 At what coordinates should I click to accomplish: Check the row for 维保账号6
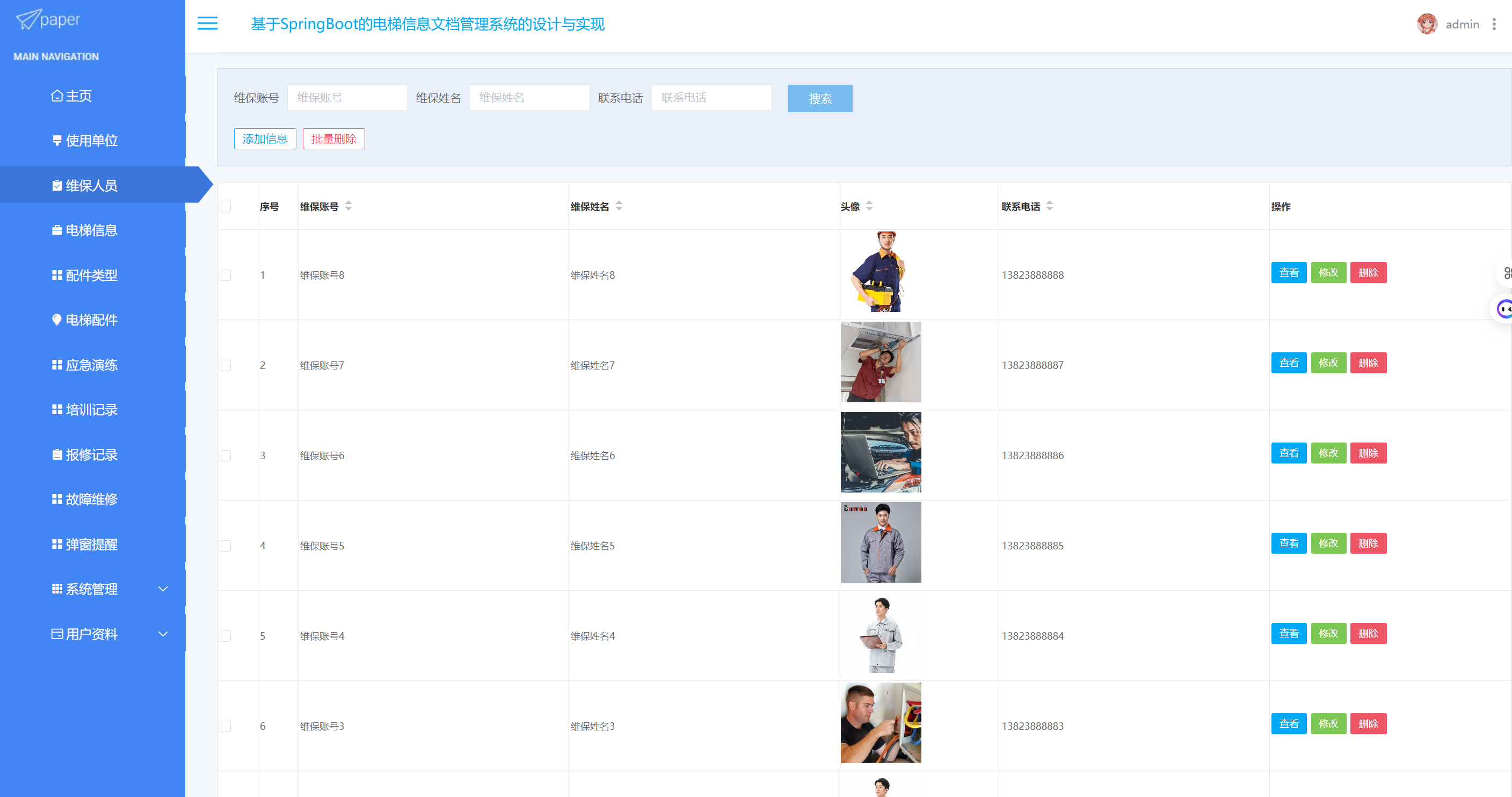[226, 456]
